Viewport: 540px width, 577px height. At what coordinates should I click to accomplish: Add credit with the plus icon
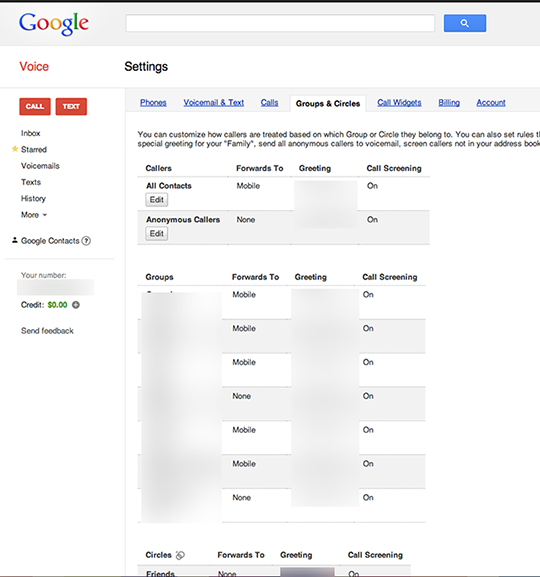[x=76, y=305]
